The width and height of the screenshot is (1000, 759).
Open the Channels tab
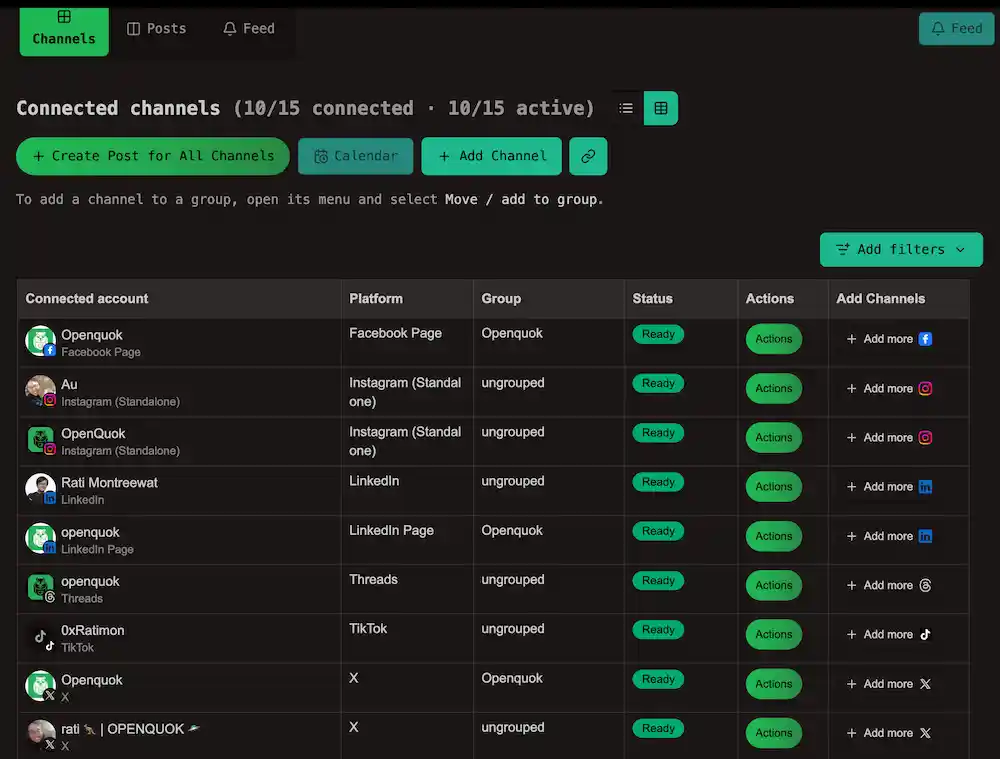pos(64,29)
